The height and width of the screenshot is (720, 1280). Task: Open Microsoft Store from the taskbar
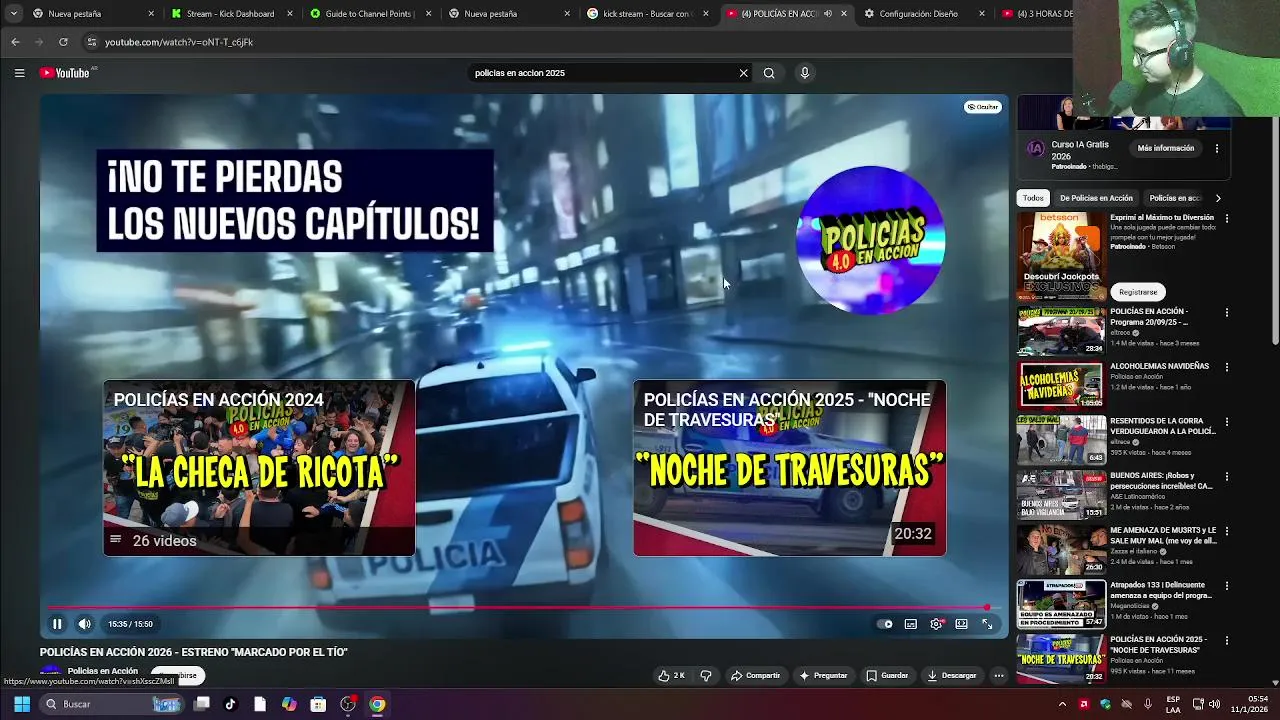point(318,704)
